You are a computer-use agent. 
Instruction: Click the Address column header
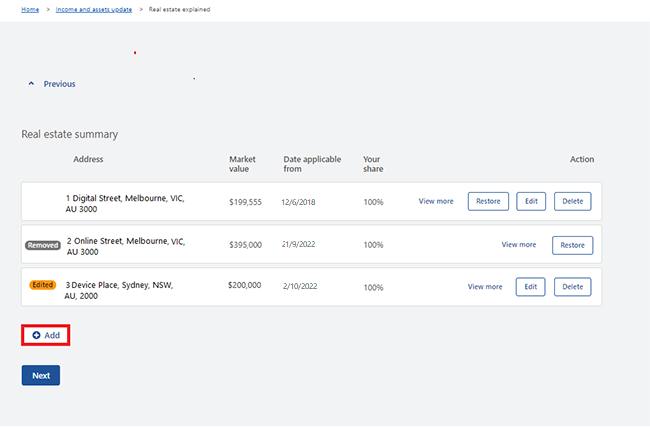click(x=88, y=159)
